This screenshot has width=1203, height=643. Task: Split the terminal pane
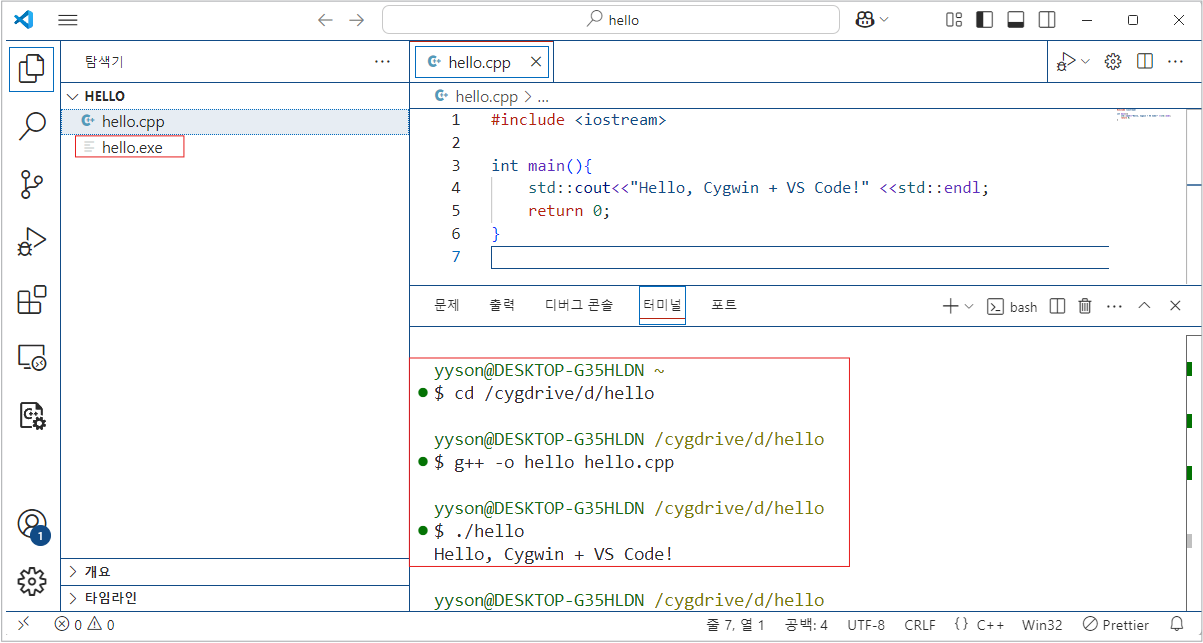(x=1057, y=306)
